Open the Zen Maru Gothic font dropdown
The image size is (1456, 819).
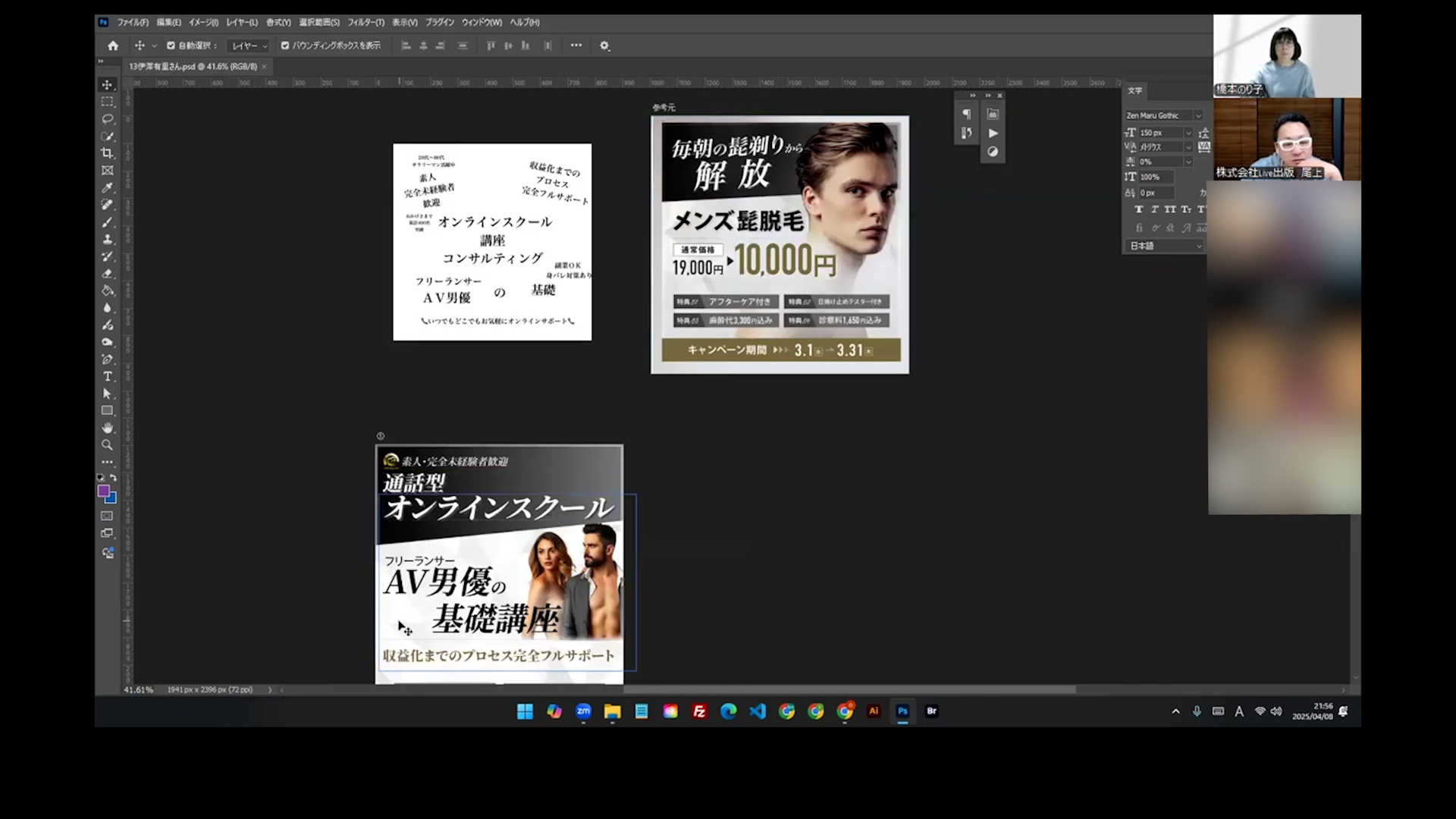(x=1198, y=116)
